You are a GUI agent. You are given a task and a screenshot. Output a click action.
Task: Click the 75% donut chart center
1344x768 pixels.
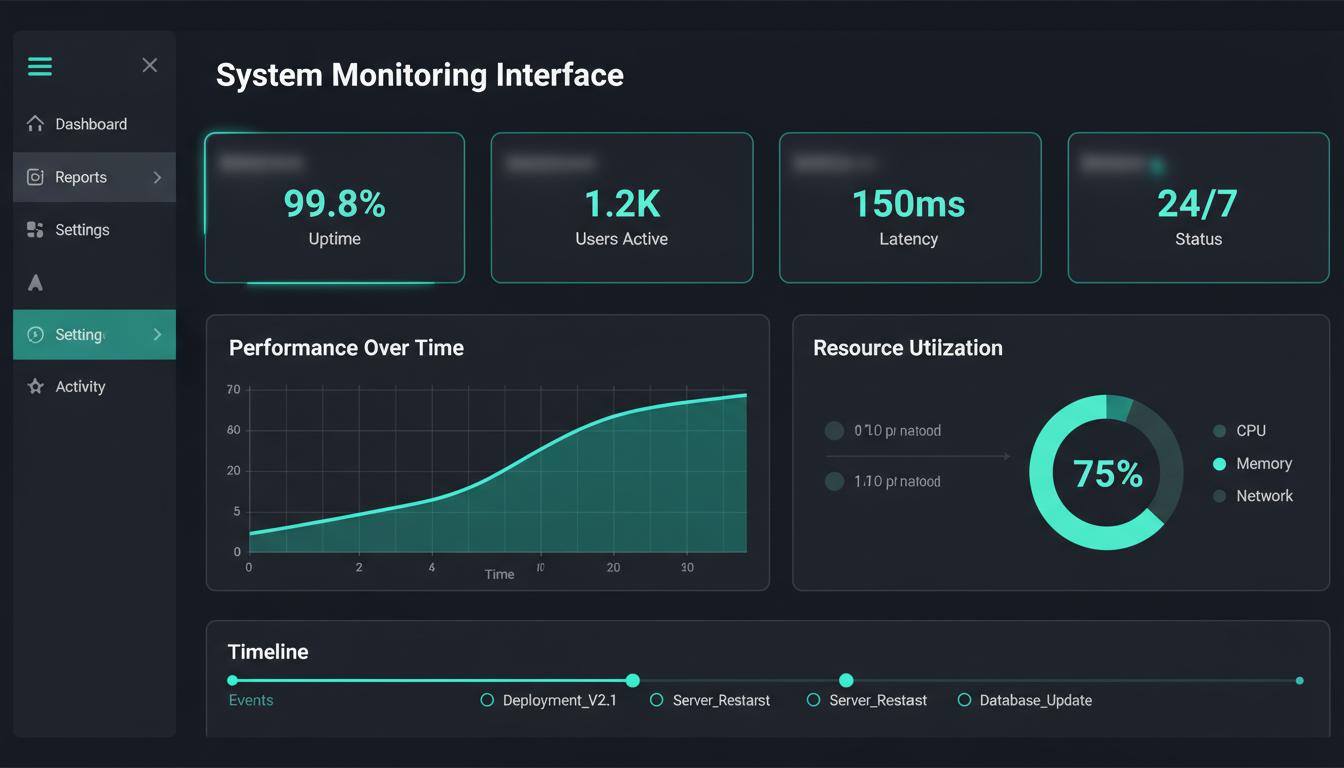1105,472
